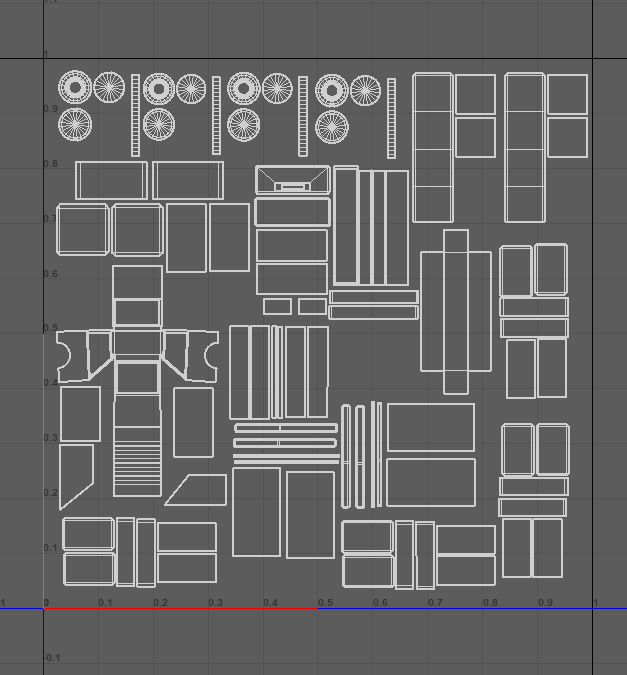Select the rightmost wheel group's bottom wheel
Image resolution: width=627 pixels, height=675 pixels.
click(332, 126)
